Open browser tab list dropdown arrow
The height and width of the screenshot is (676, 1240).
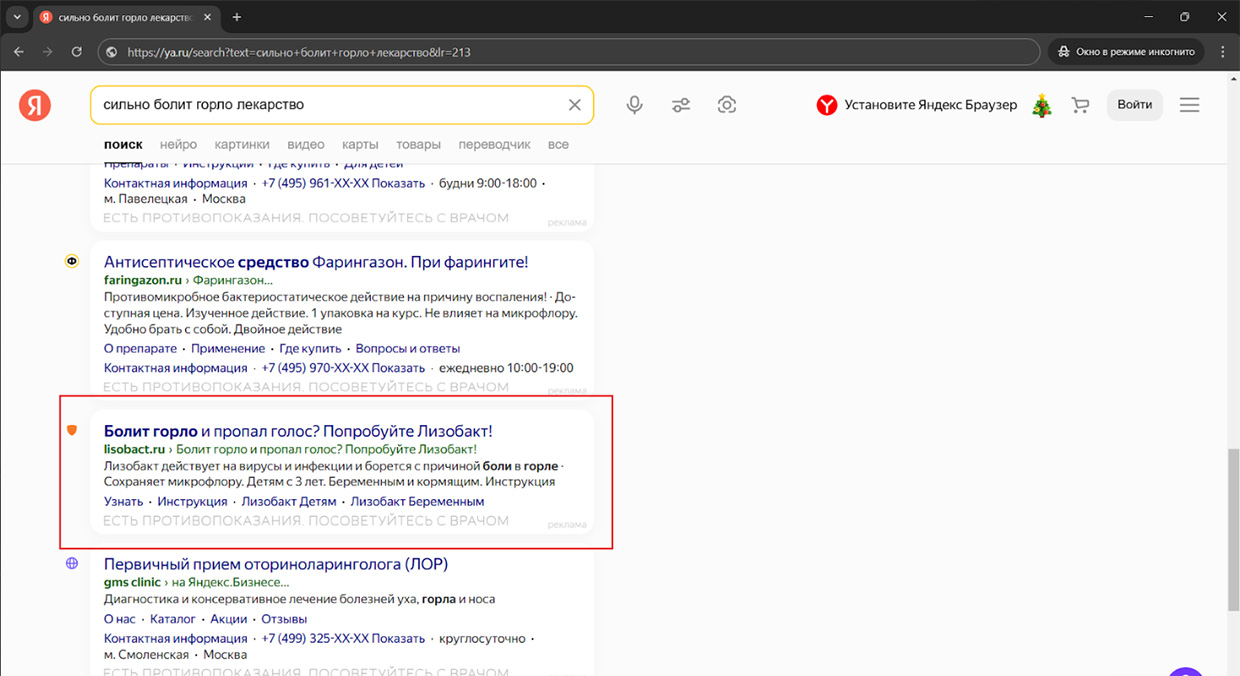(17, 17)
